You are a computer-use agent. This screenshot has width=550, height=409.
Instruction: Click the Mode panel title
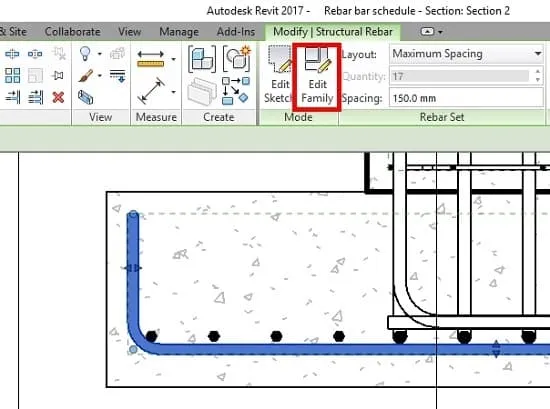pos(298,117)
